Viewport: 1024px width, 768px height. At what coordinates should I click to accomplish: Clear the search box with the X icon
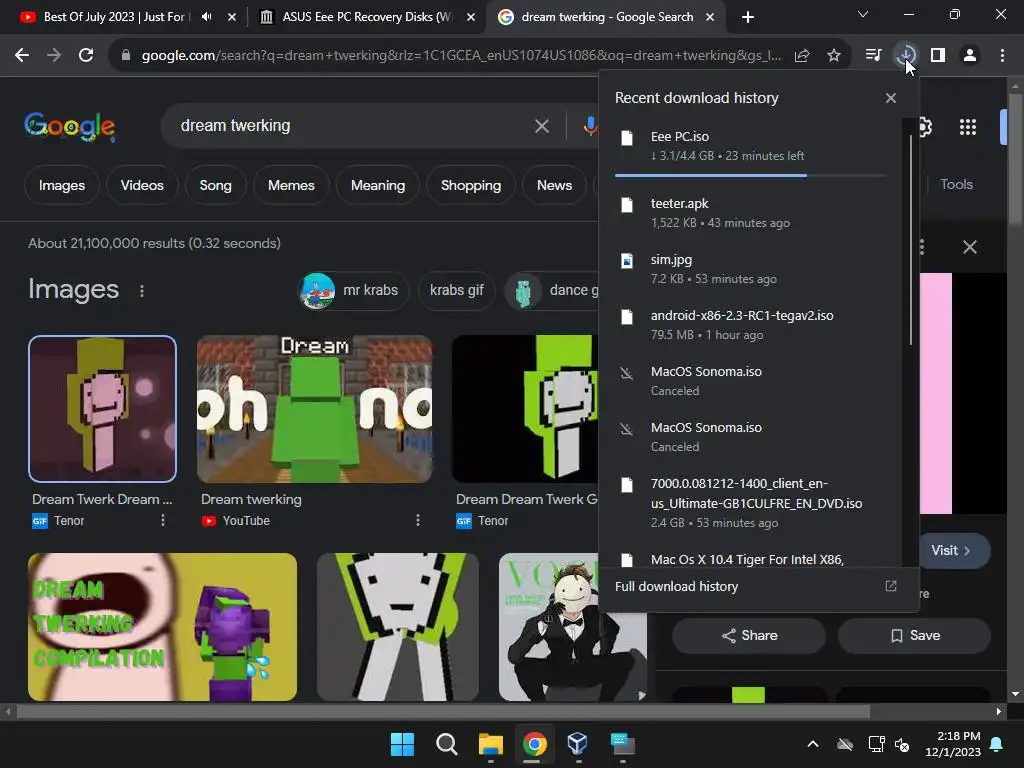coord(542,126)
